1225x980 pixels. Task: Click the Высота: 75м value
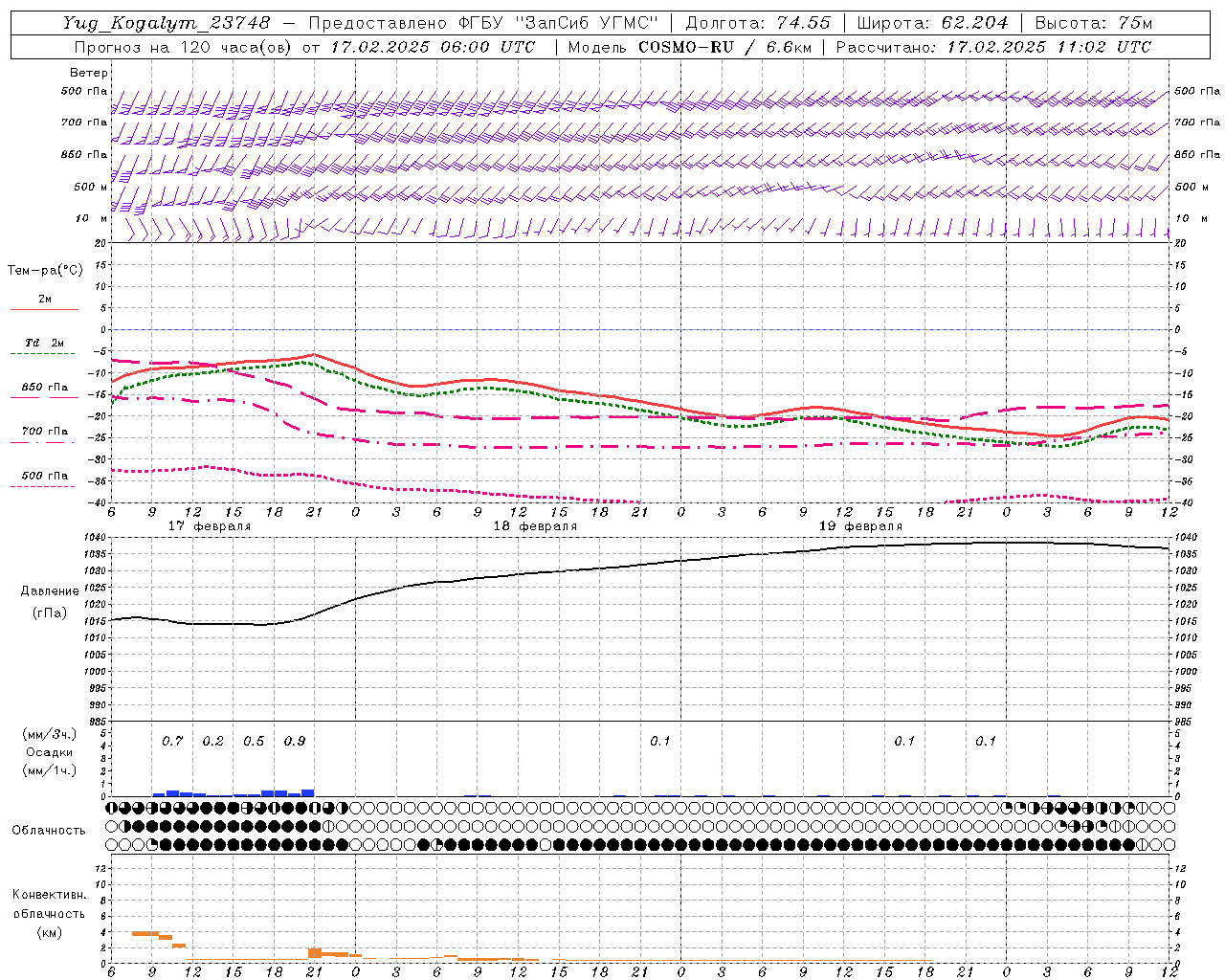click(x=1093, y=23)
